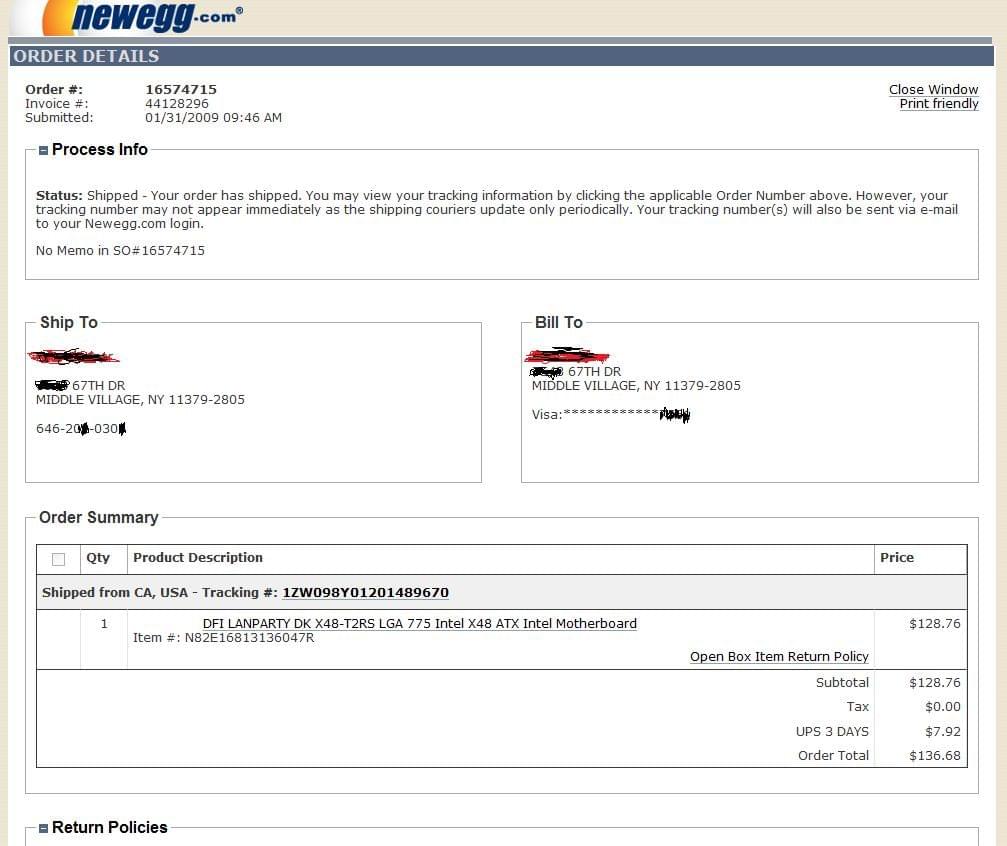This screenshot has height=846, width=1007.
Task: Open the DFI LANPARTY motherboard product link
Action: pos(419,623)
